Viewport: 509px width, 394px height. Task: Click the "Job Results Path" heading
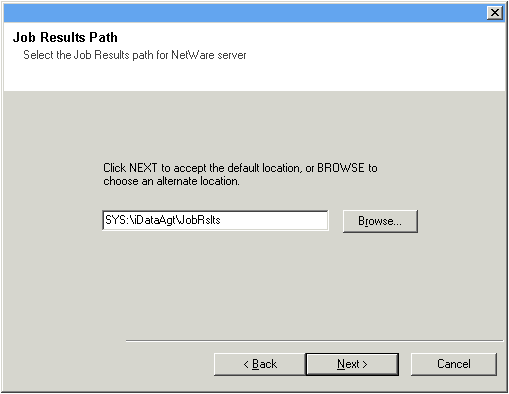[65, 37]
